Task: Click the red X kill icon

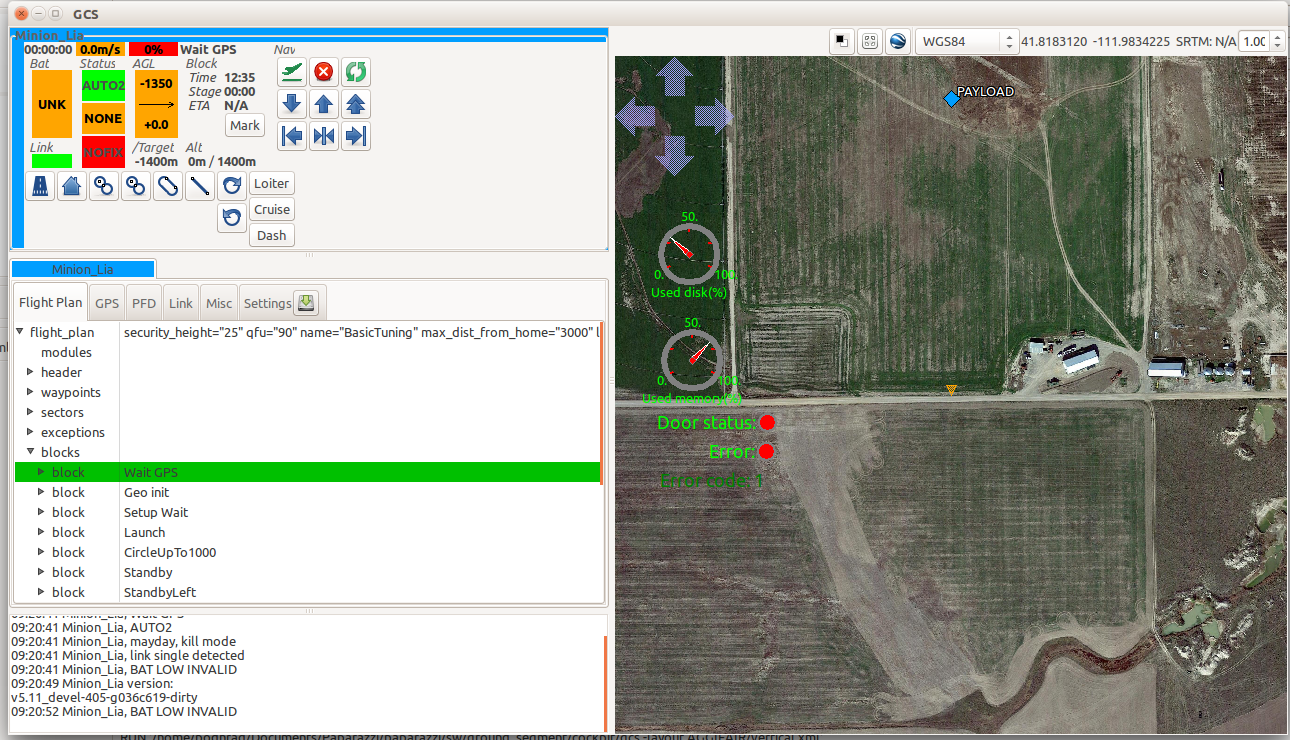Action: 323,72
